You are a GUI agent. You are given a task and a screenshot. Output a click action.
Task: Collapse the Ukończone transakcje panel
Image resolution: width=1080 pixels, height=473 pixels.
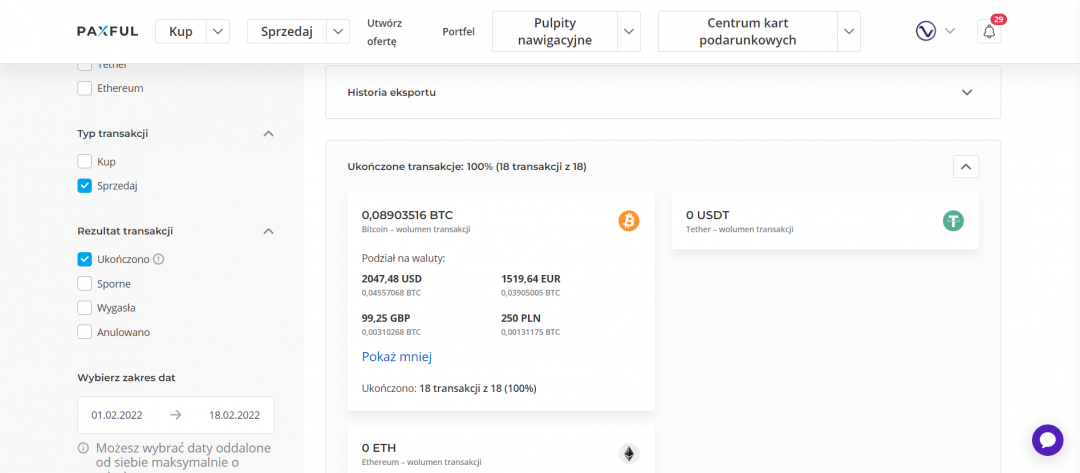965,167
